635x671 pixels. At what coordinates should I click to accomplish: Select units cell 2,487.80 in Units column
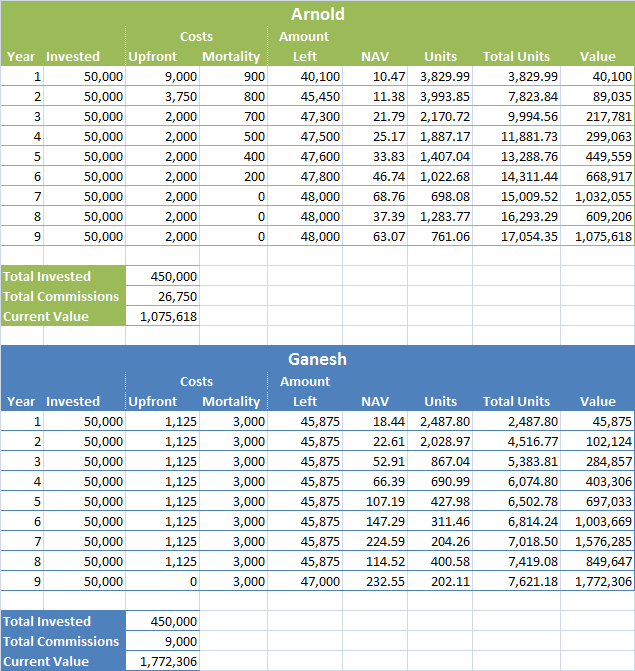(x=445, y=422)
